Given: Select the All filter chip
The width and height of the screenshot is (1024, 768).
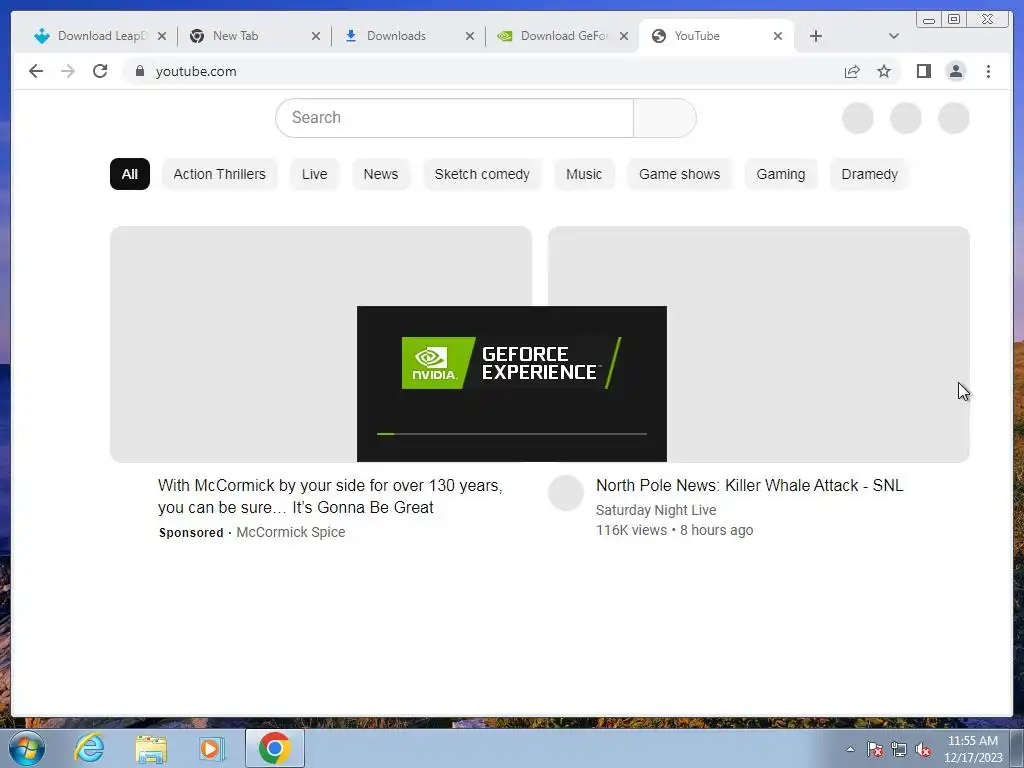Looking at the screenshot, I should (x=130, y=174).
